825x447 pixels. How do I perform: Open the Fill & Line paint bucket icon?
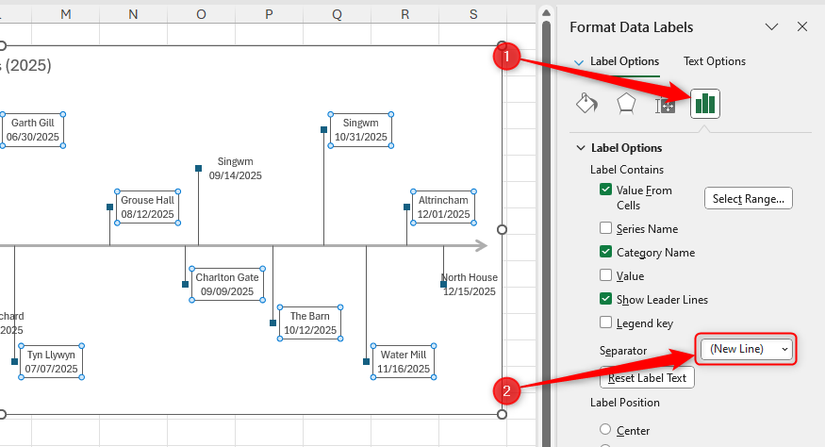pos(587,103)
